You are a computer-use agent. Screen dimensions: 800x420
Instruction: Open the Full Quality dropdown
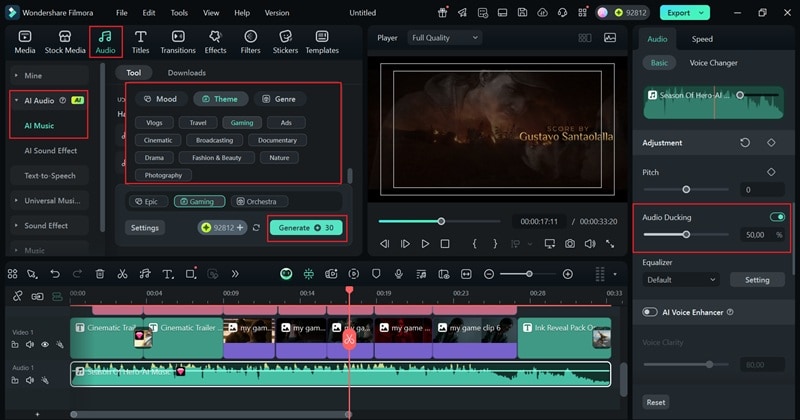click(x=444, y=38)
